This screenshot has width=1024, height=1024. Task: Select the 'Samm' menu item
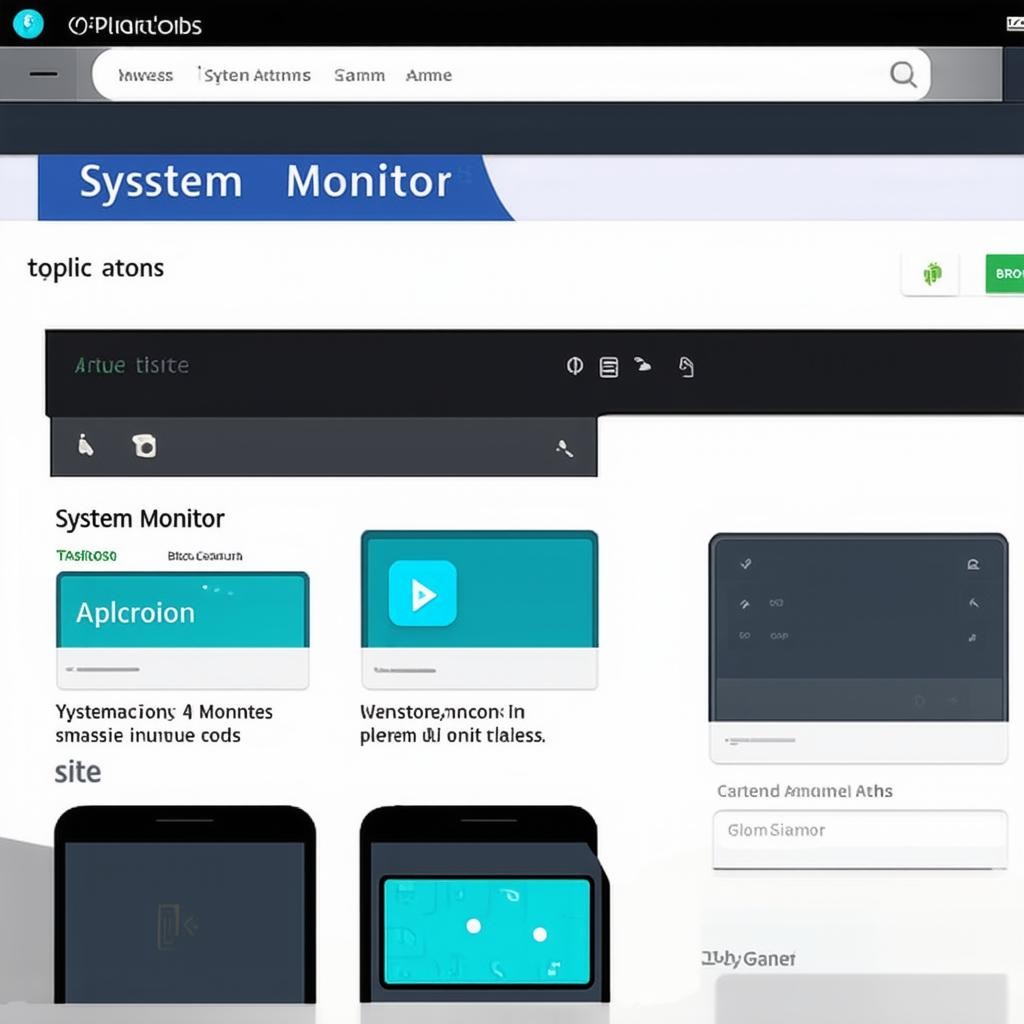coord(359,75)
